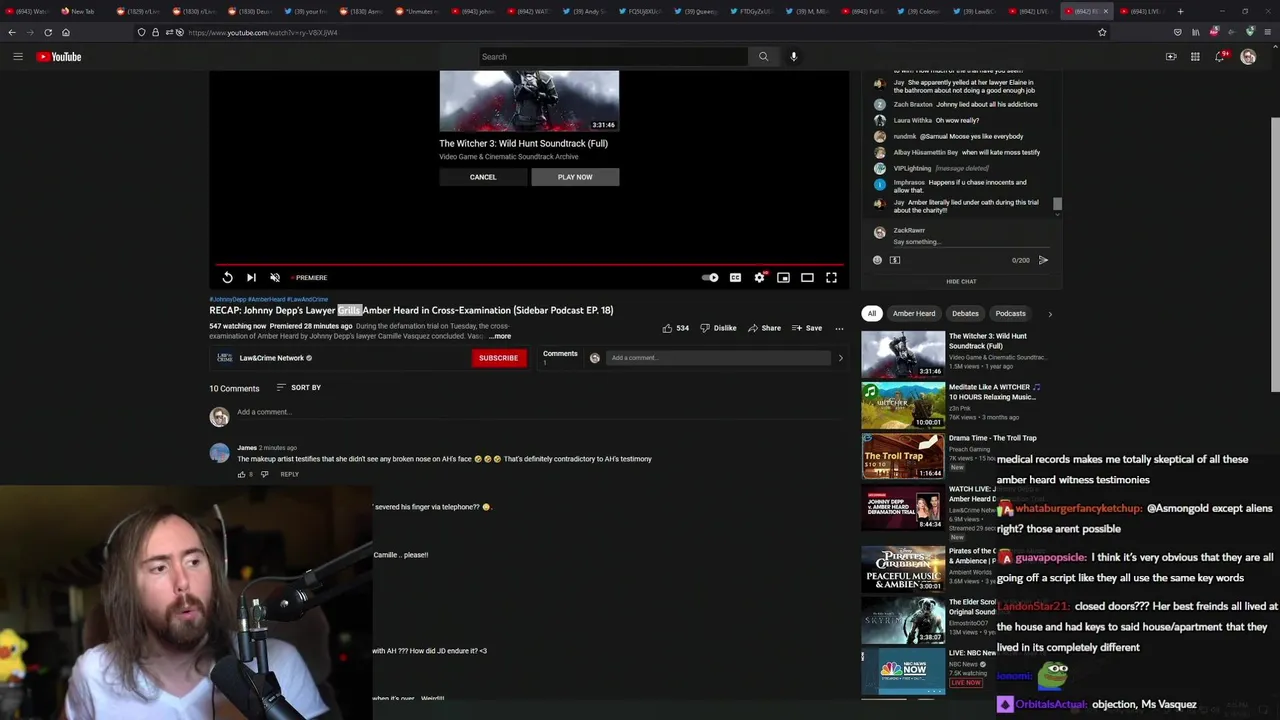The image size is (1280, 720).
Task: Expand description with '...more'
Action: coord(500,337)
